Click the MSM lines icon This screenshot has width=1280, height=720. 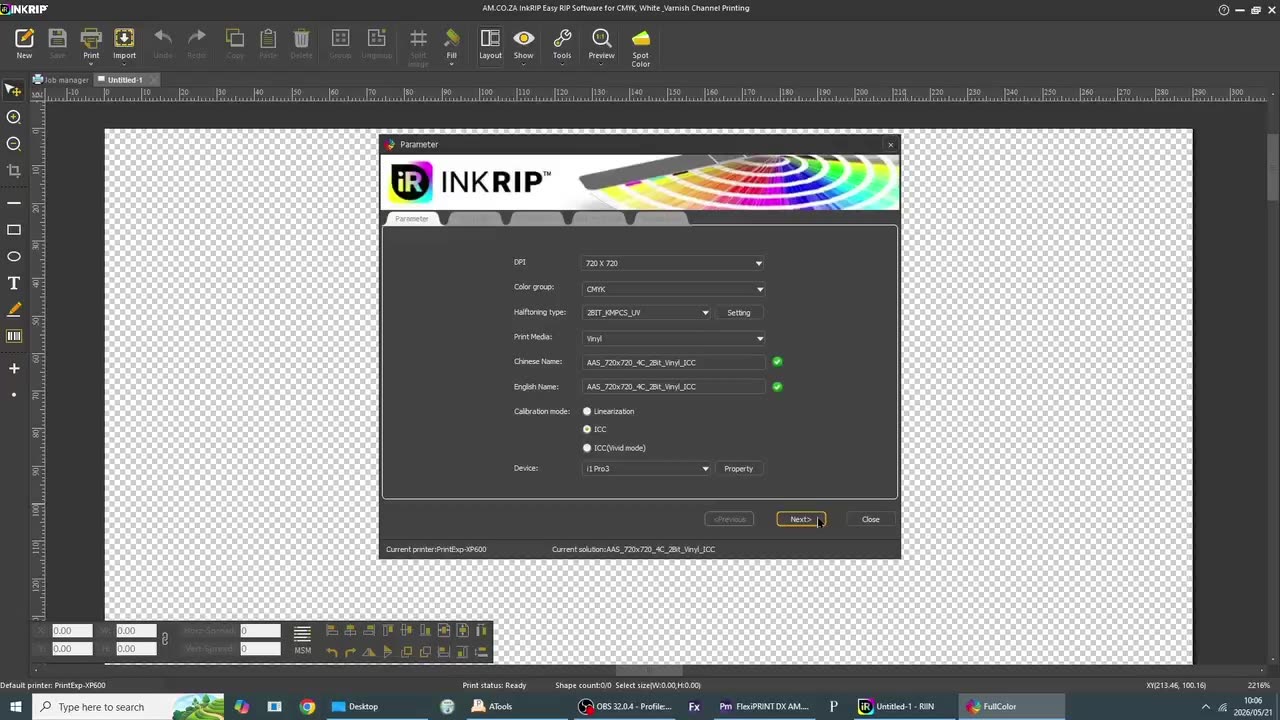click(302, 640)
